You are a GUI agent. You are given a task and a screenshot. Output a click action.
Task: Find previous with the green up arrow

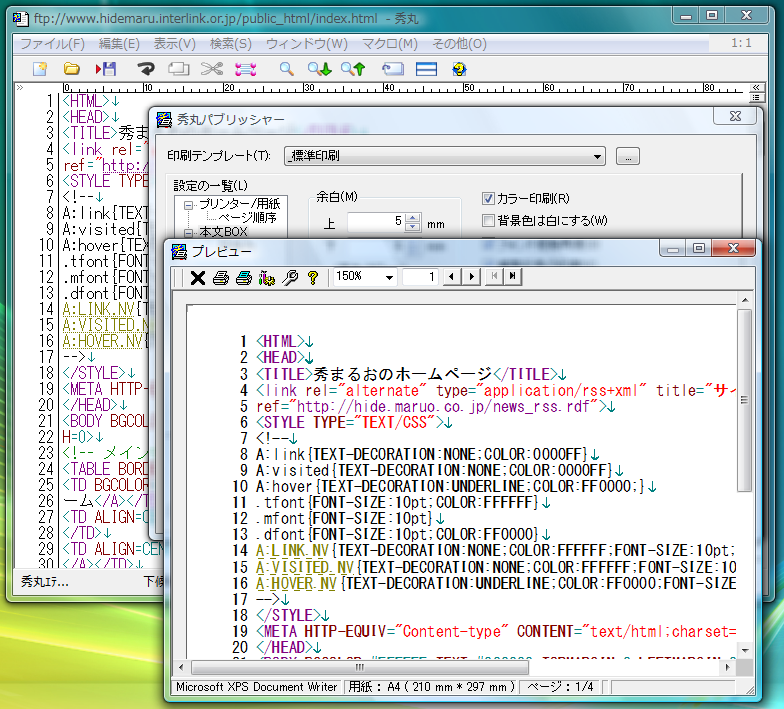click(x=353, y=69)
